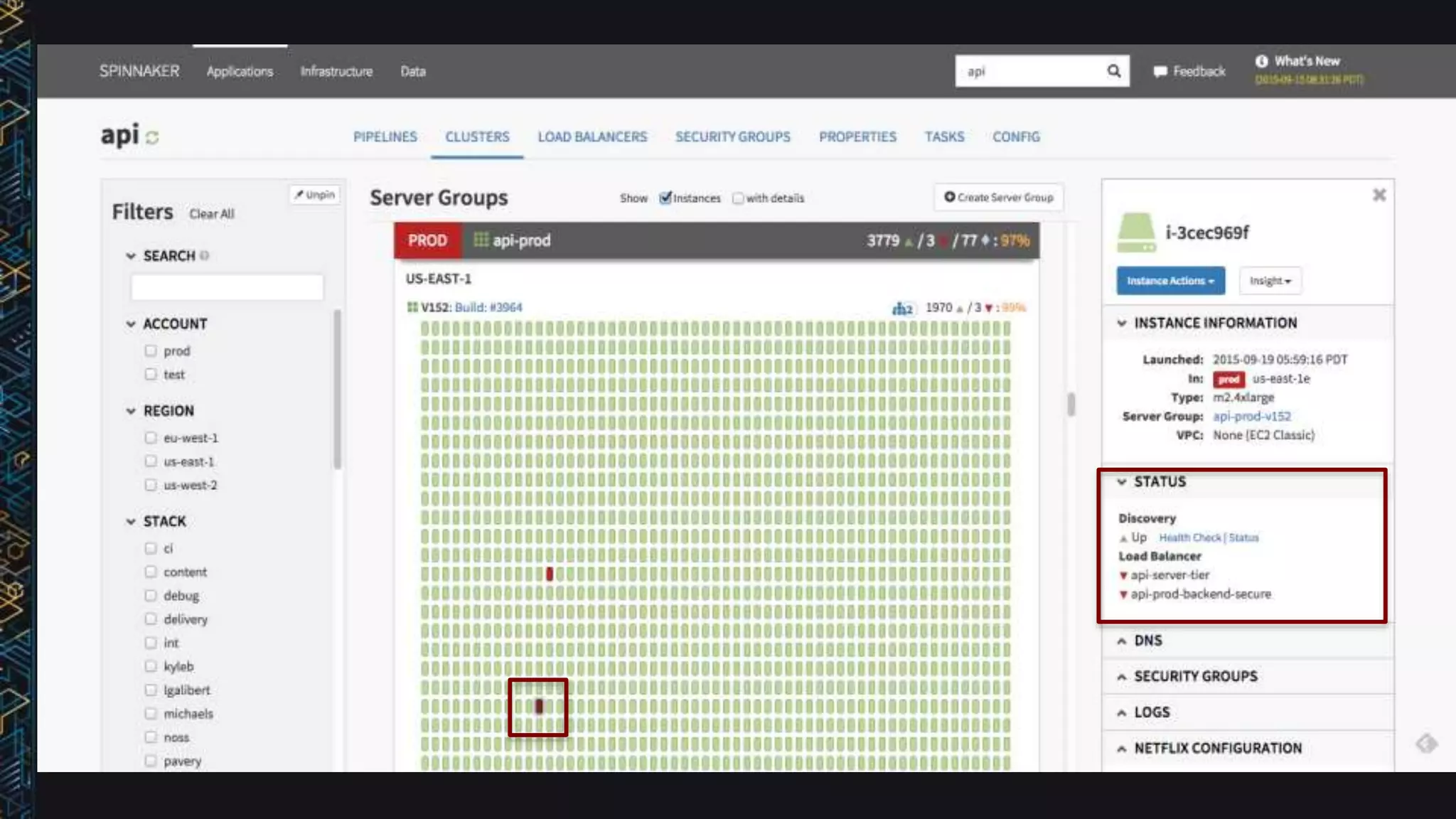1456x819 pixels.
Task: Click the What's New info icon
Action: [x=1261, y=61]
